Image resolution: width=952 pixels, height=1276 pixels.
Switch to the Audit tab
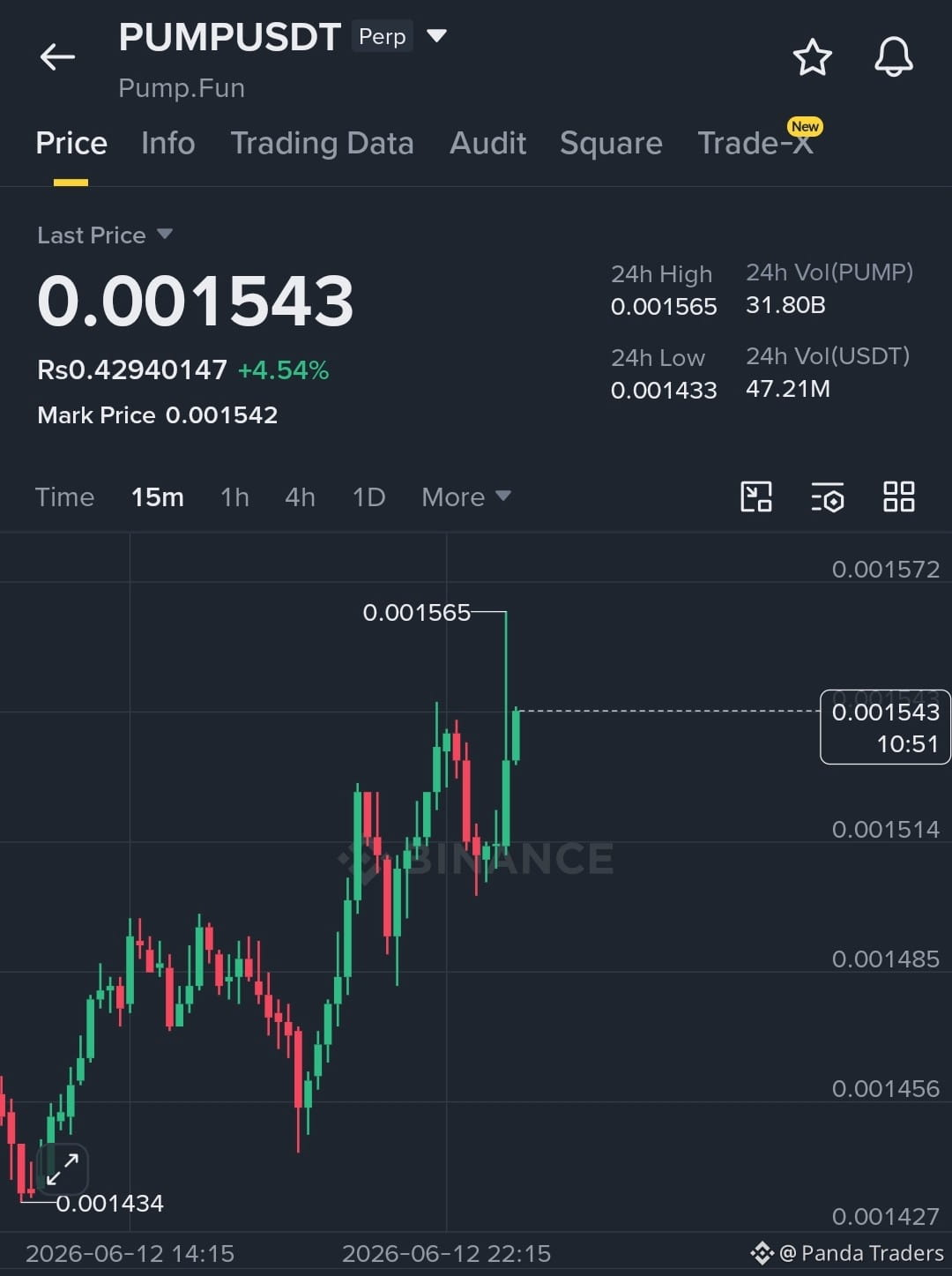click(x=488, y=143)
